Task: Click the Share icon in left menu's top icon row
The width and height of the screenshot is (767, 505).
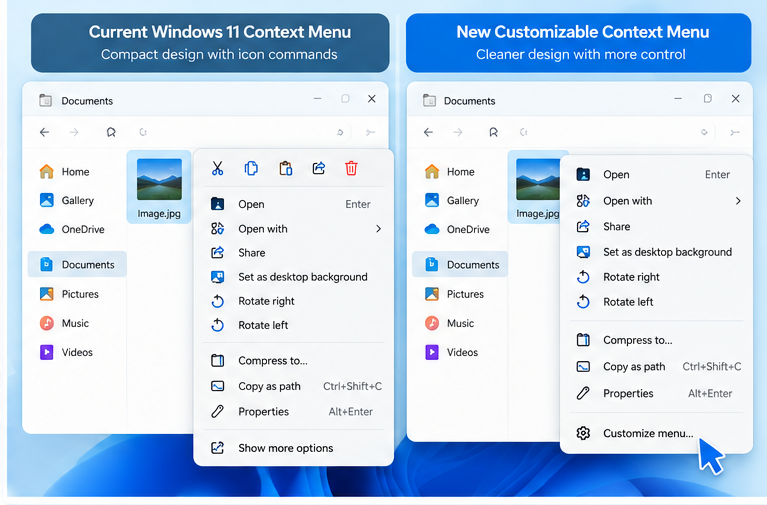Action: click(x=319, y=168)
